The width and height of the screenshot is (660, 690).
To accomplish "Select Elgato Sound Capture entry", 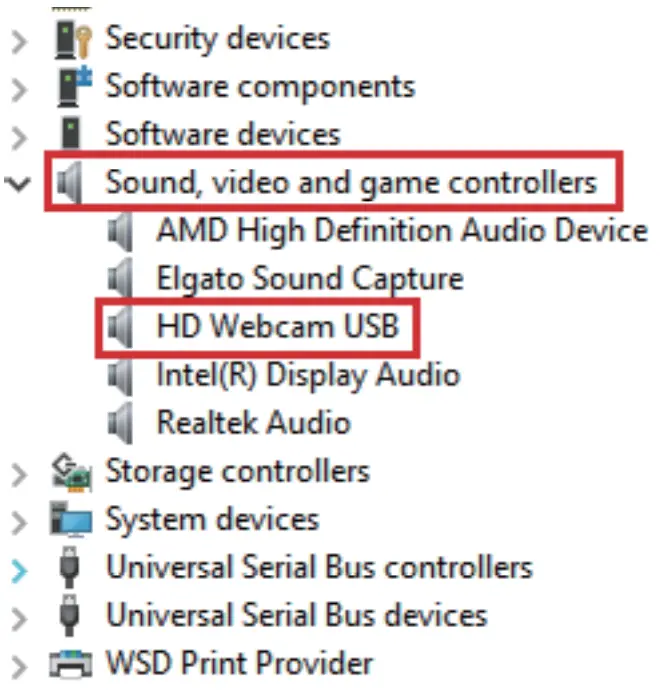I will point(309,278).
